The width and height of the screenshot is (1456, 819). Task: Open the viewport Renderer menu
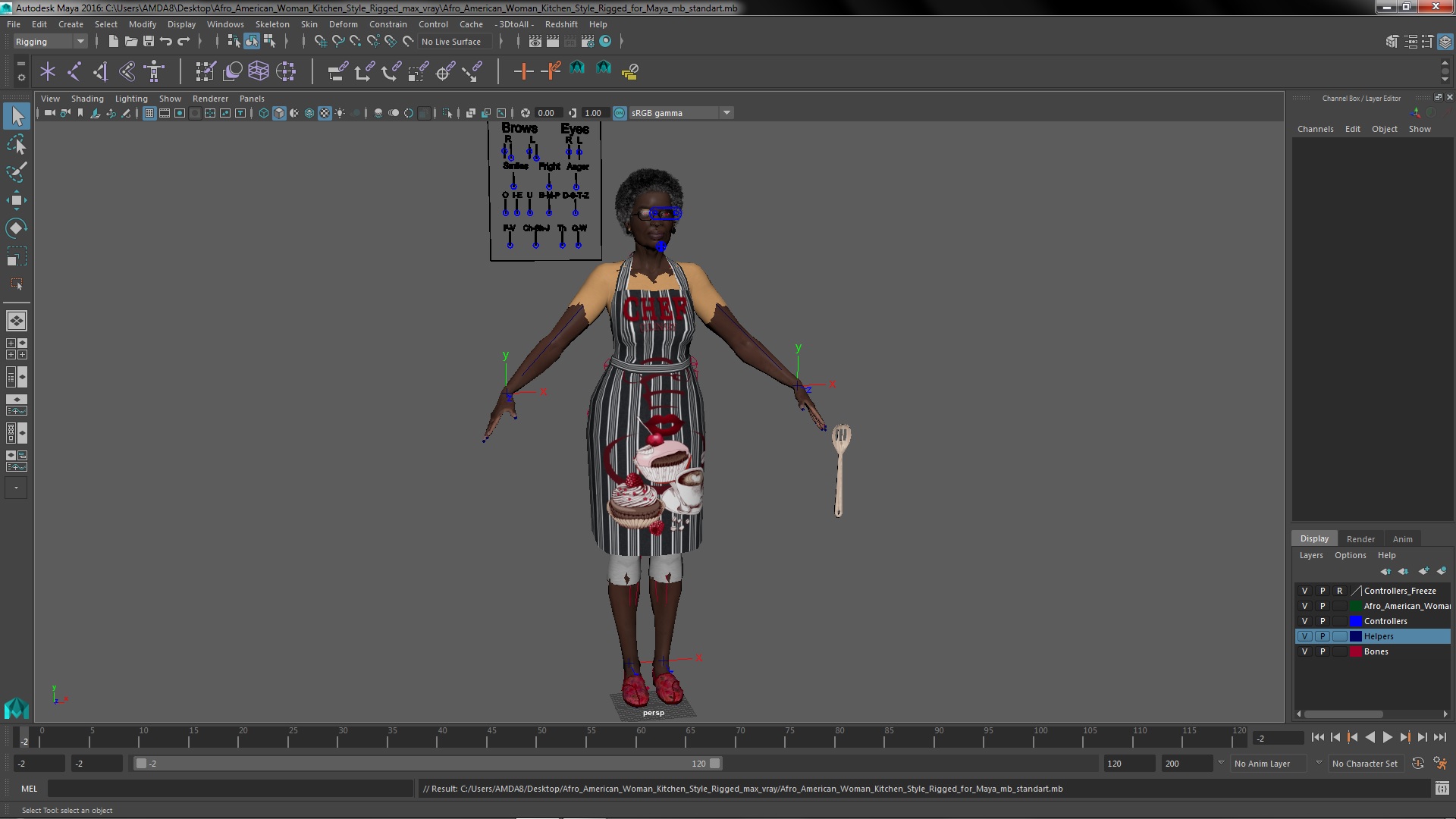tap(210, 99)
